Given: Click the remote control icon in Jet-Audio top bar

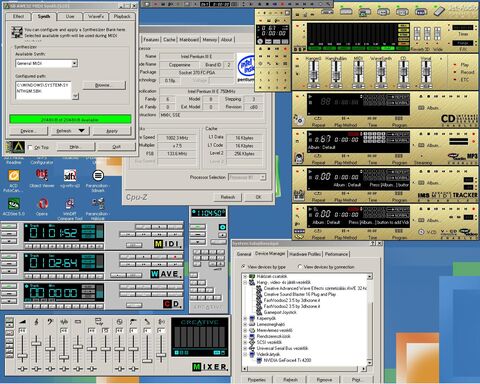Looking at the screenshot, I should 440,11.
